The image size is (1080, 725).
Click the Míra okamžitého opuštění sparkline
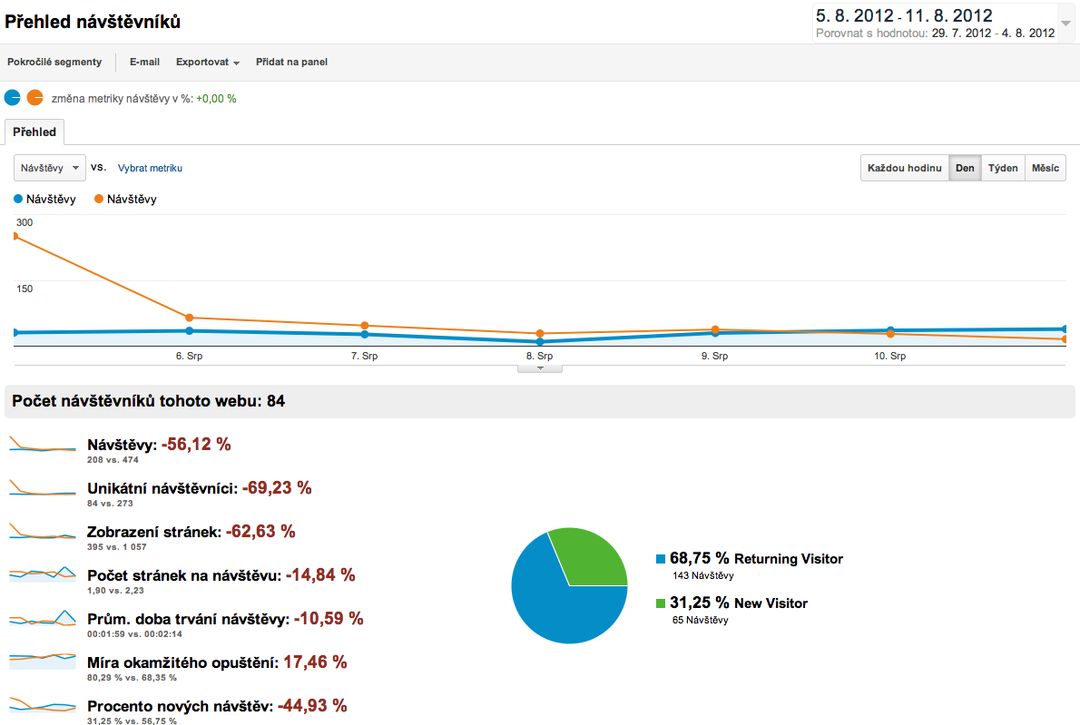42,661
